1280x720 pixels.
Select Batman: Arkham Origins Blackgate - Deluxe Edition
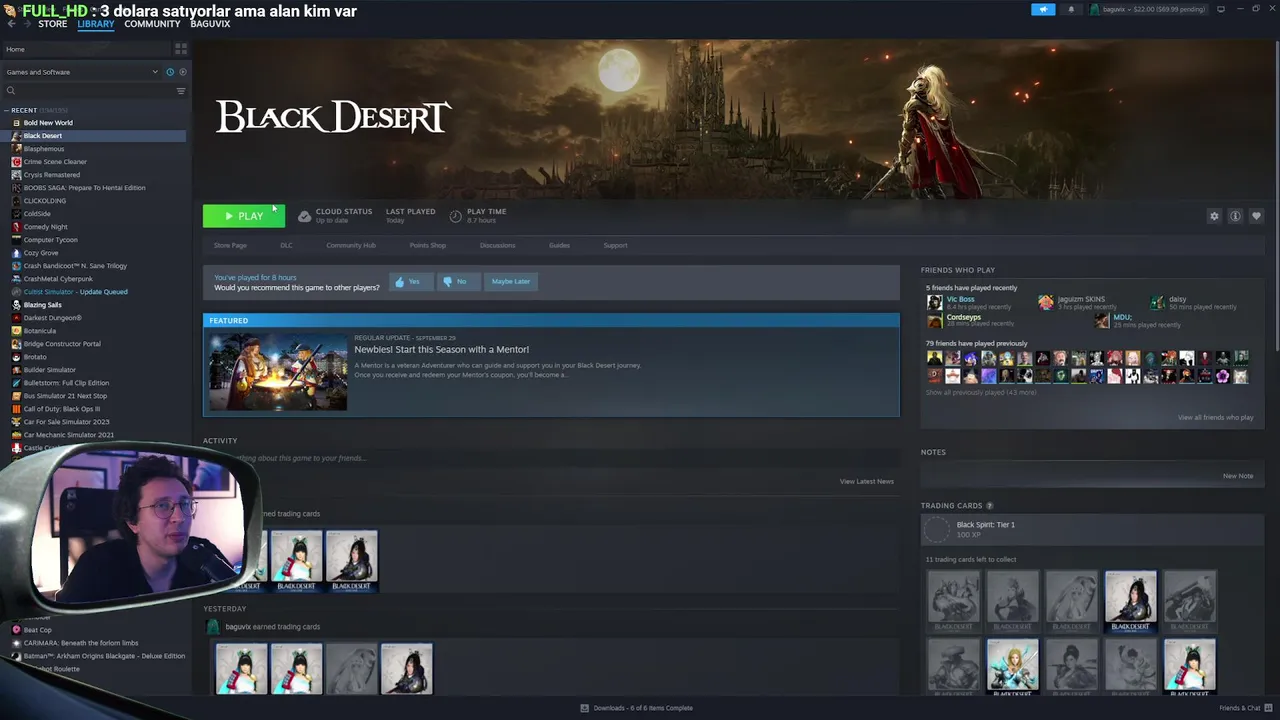click(104, 656)
